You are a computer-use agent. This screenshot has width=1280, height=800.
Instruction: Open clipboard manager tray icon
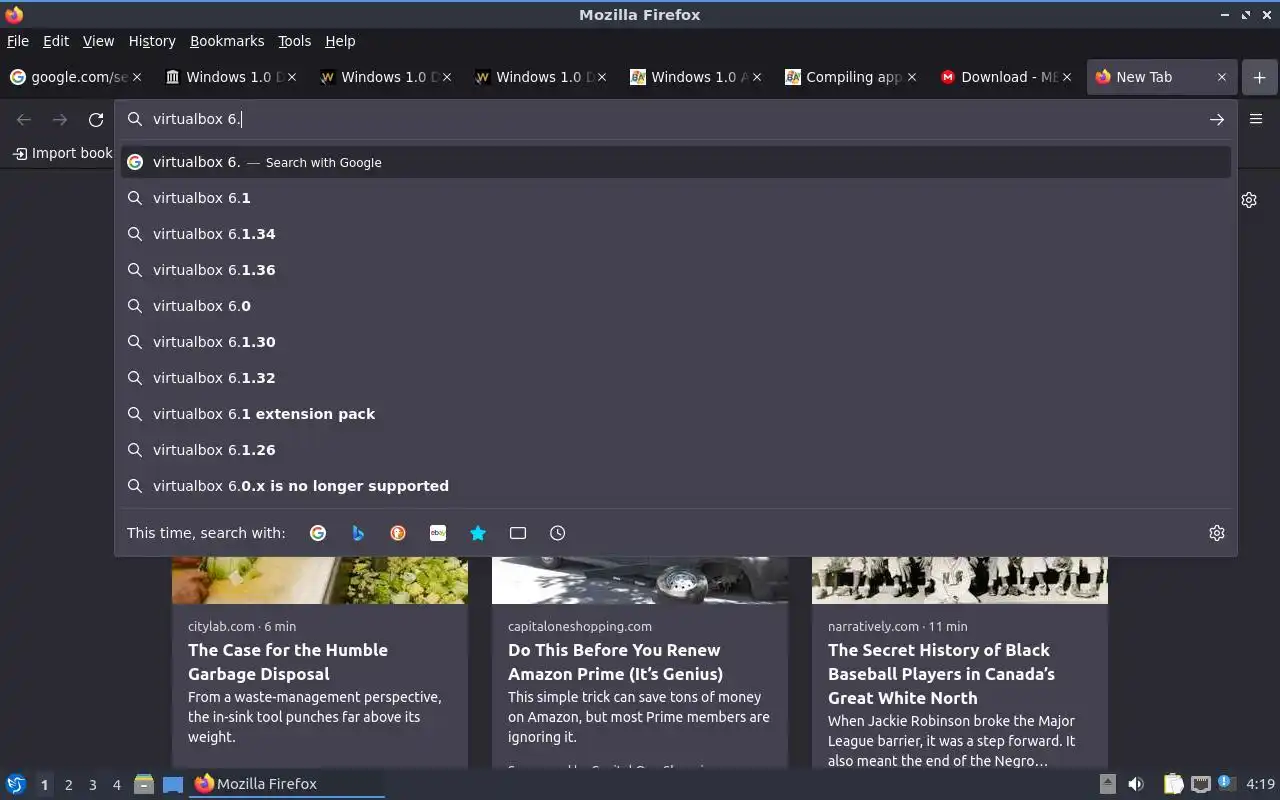pos(1174,784)
